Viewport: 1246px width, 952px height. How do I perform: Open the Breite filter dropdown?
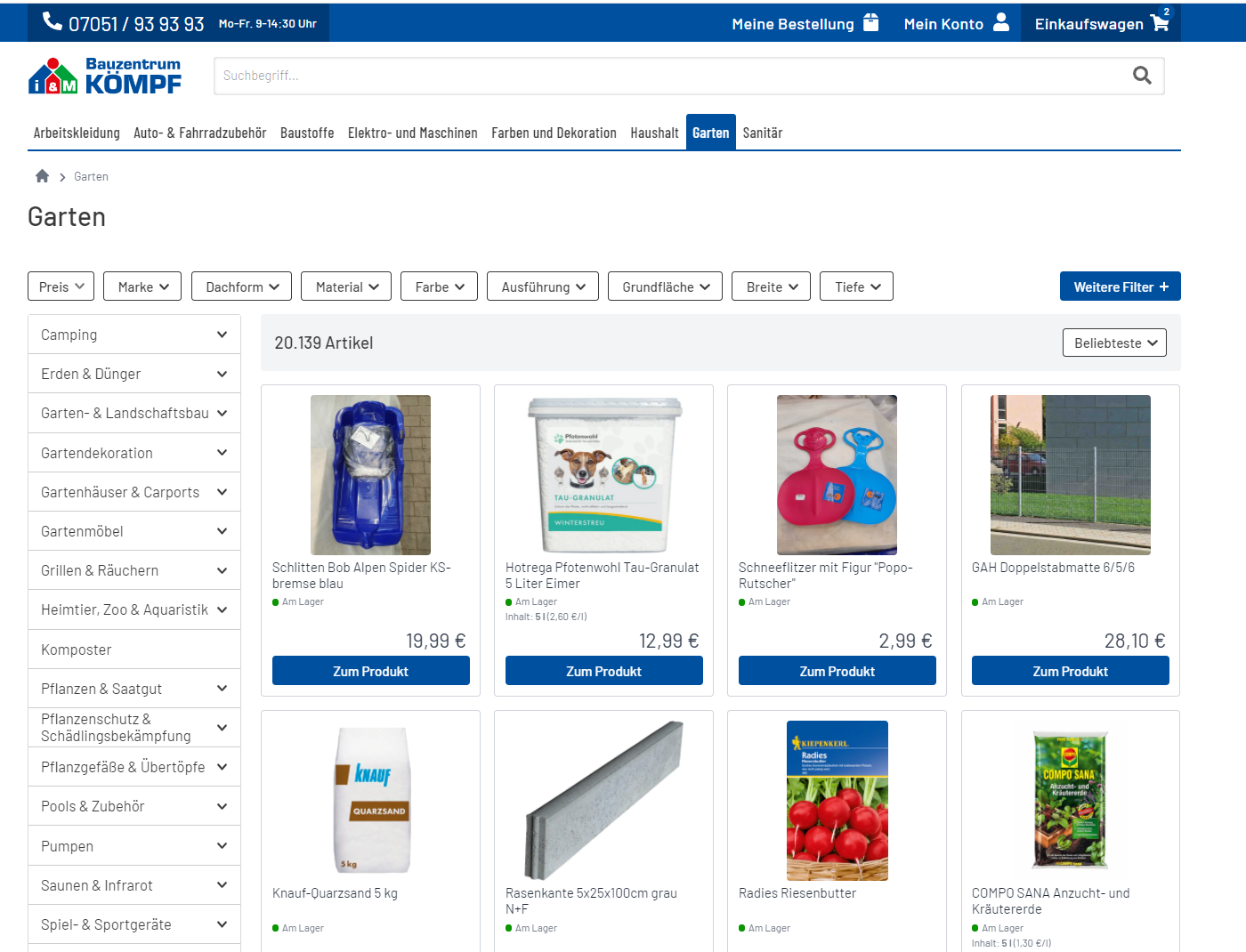[x=772, y=286]
